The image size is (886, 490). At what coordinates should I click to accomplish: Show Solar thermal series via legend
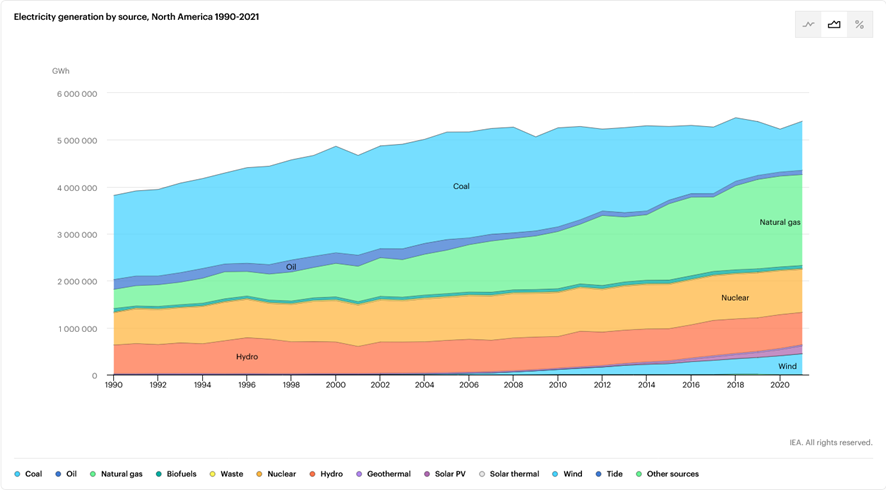tap(510, 474)
